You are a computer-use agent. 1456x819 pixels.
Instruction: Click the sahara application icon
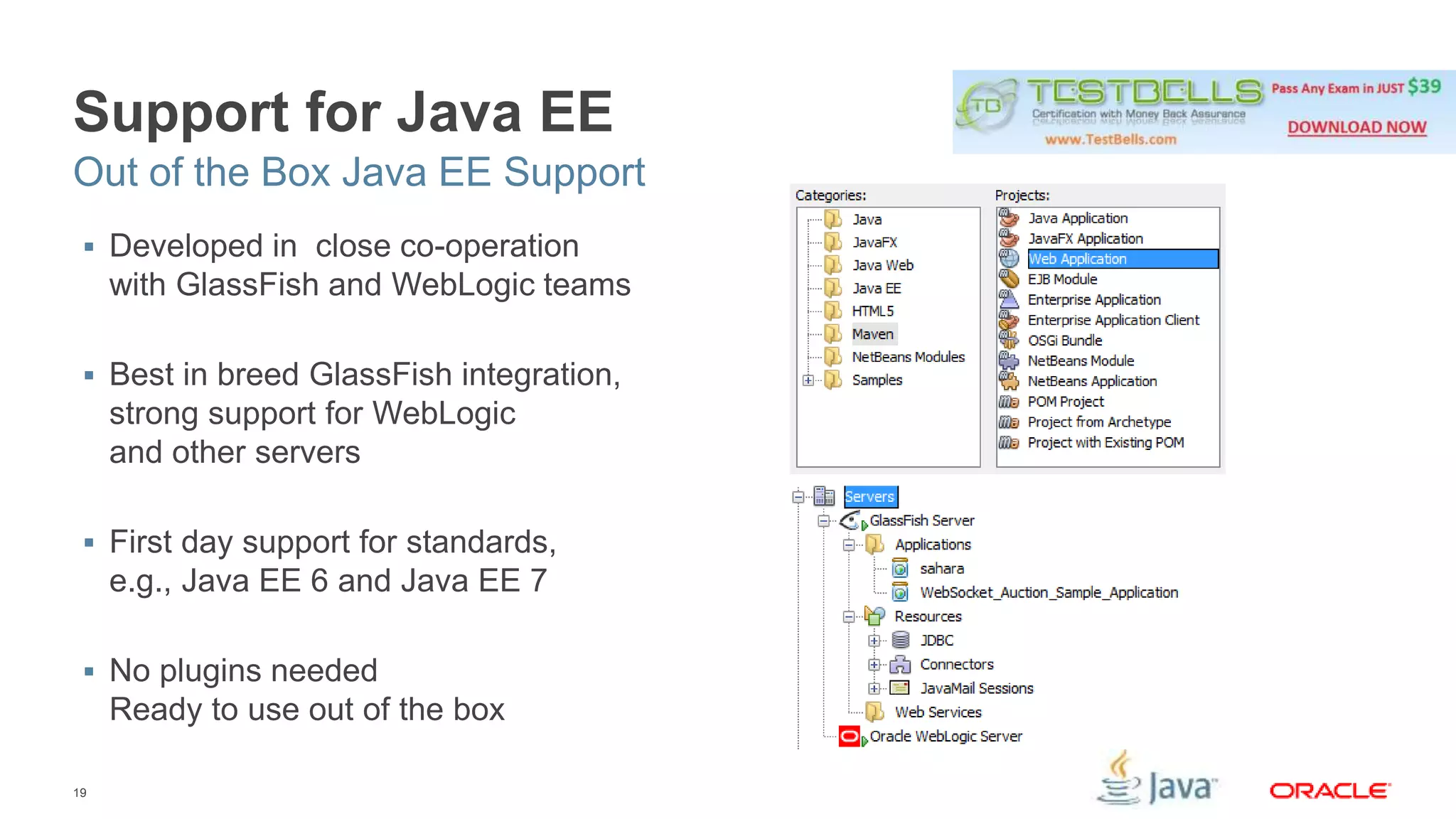[900, 568]
